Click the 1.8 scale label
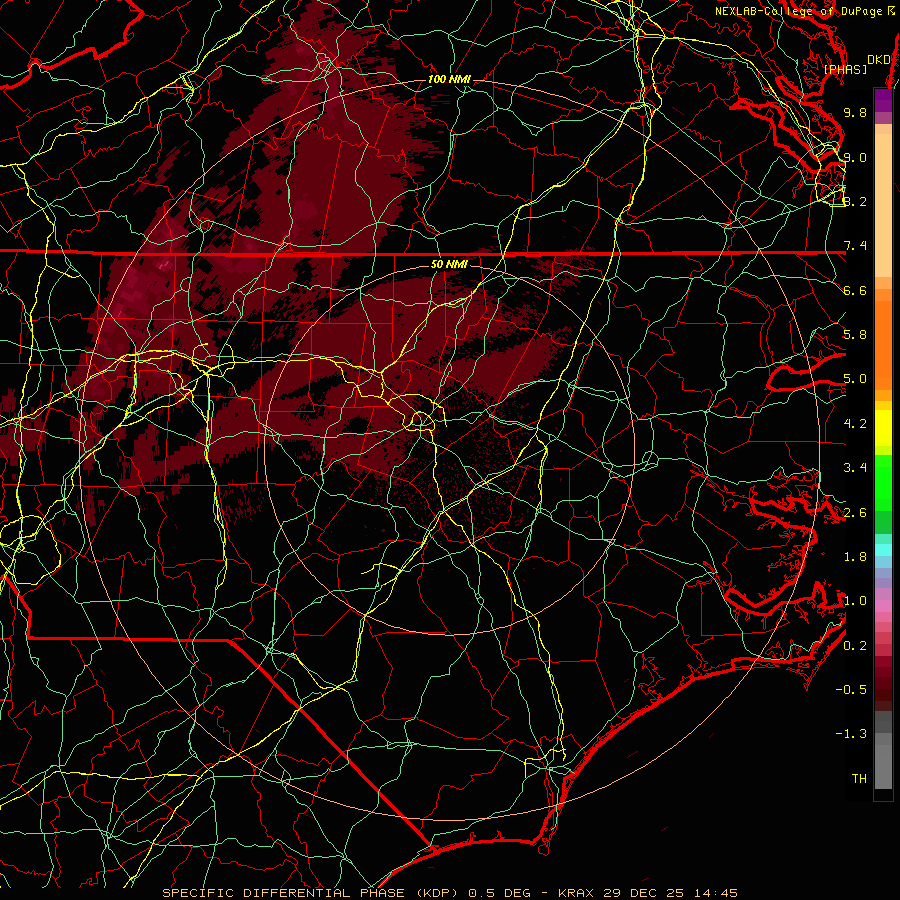This screenshot has width=900, height=900. 855,557
